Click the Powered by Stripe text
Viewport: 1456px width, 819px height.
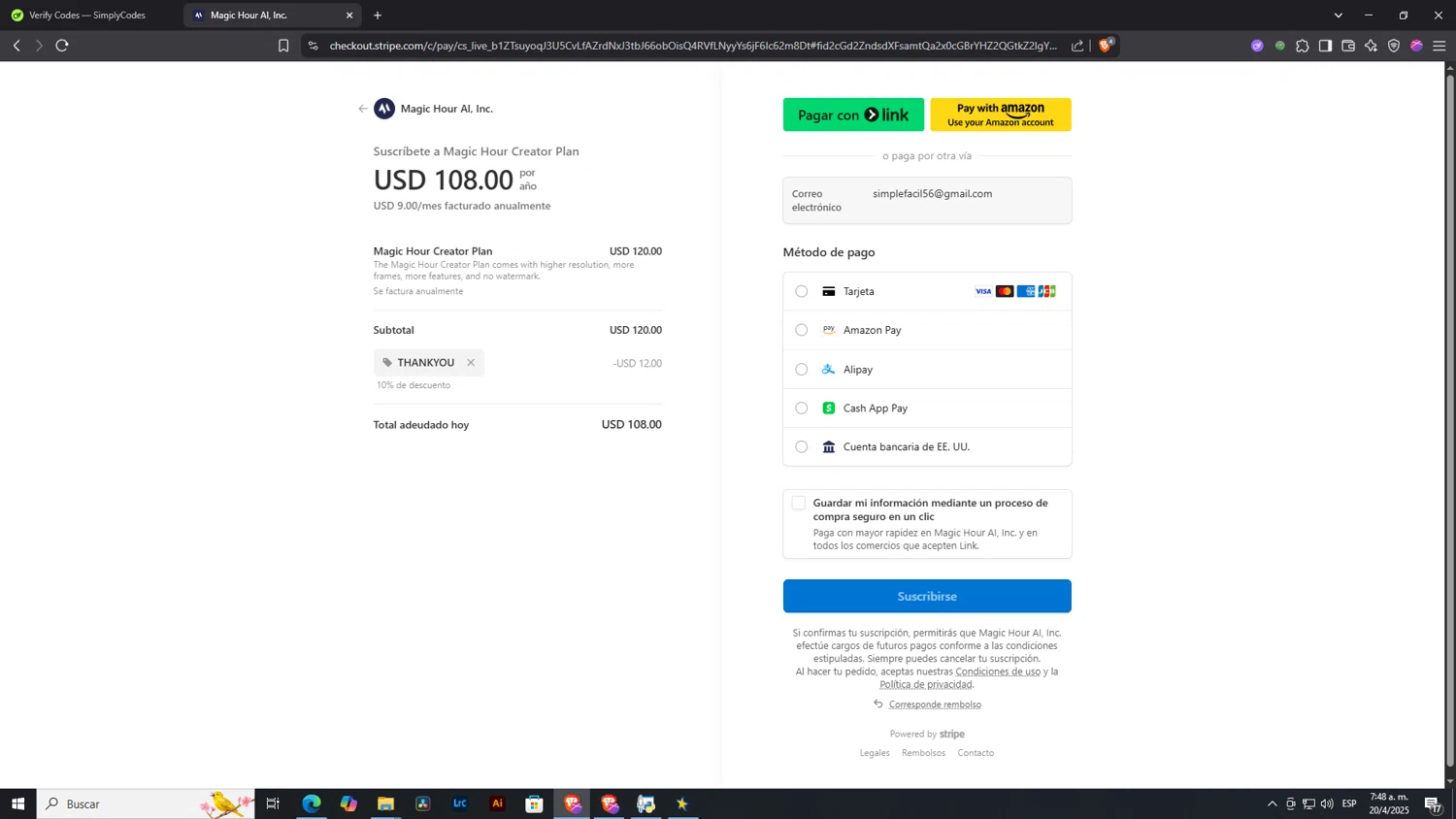click(x=927, y=734)
